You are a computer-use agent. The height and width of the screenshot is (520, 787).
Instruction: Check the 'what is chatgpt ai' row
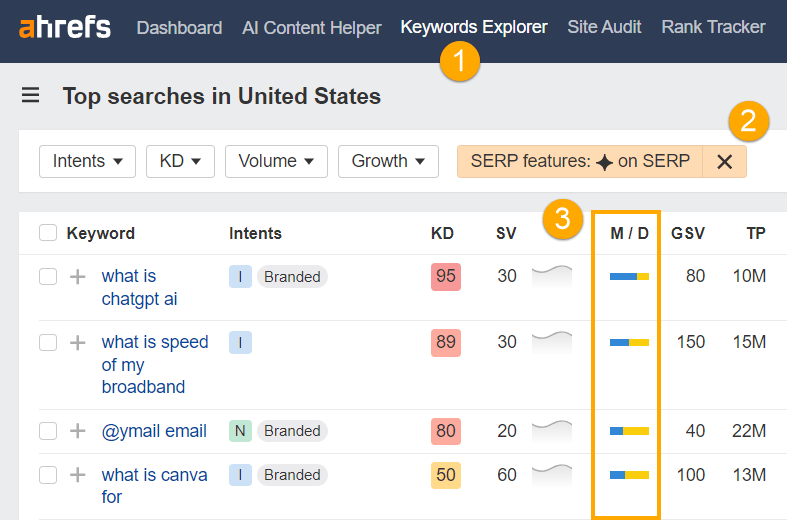pyautogui.click(x=48, y=277)
